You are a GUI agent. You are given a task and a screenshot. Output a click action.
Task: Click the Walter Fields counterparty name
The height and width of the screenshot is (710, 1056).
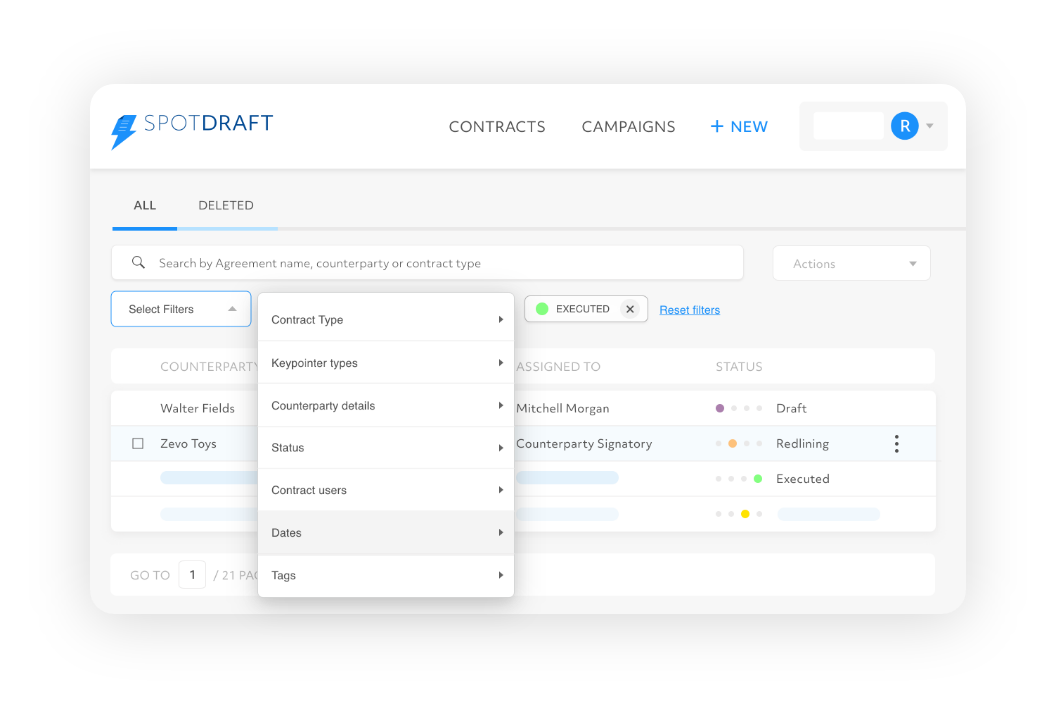pyautogui.click(x=197, y=408)
